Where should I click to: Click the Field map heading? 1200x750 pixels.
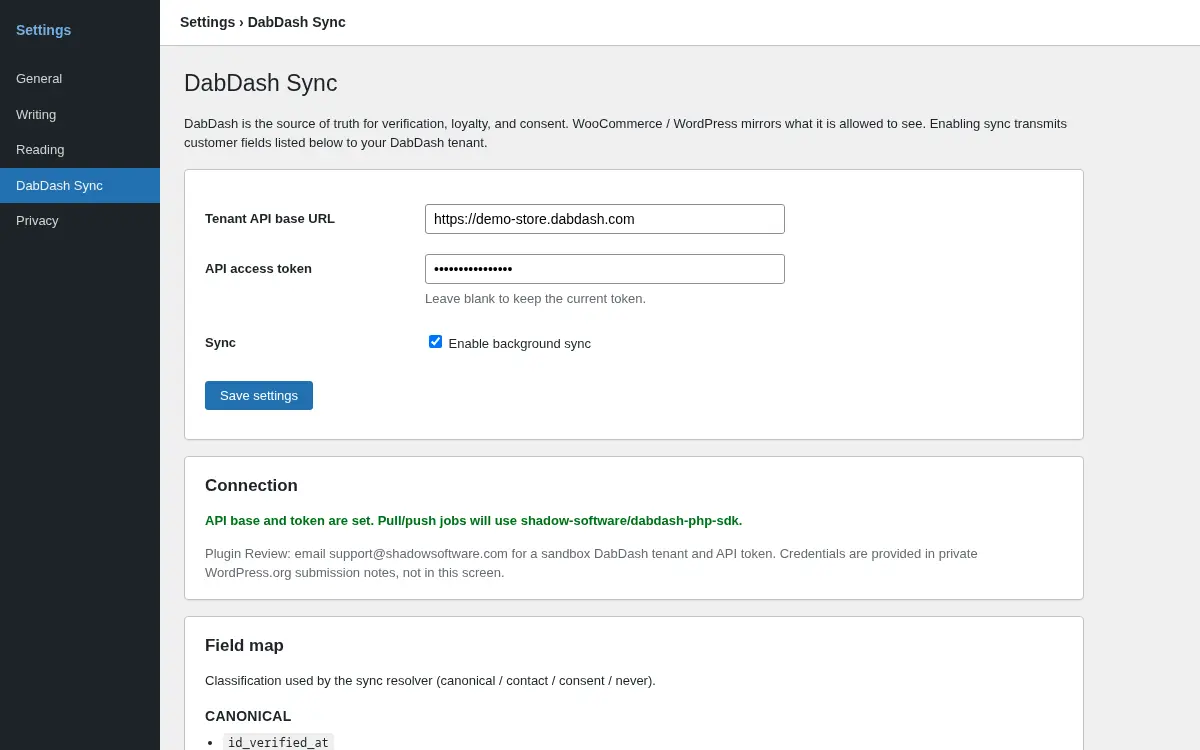(244, 646)
